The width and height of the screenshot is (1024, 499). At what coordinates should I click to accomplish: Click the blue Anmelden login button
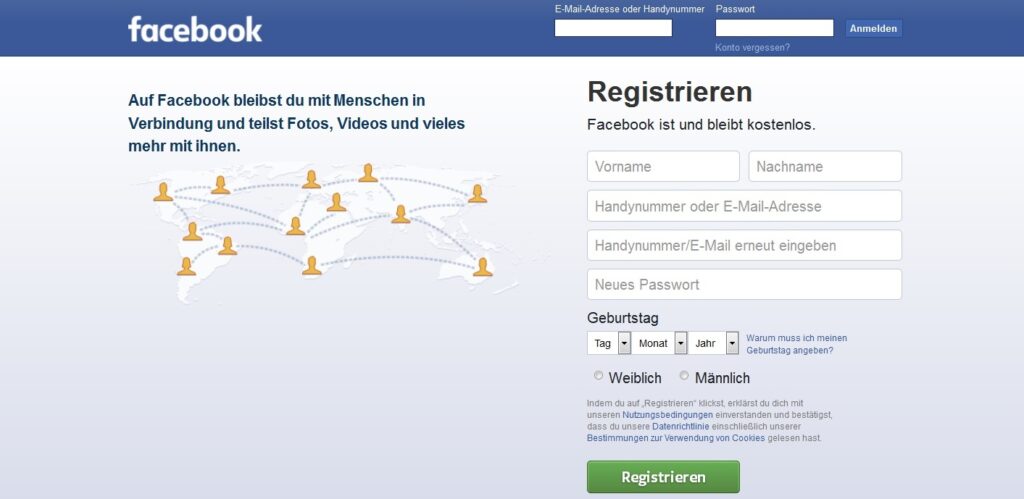click(873, 28)
